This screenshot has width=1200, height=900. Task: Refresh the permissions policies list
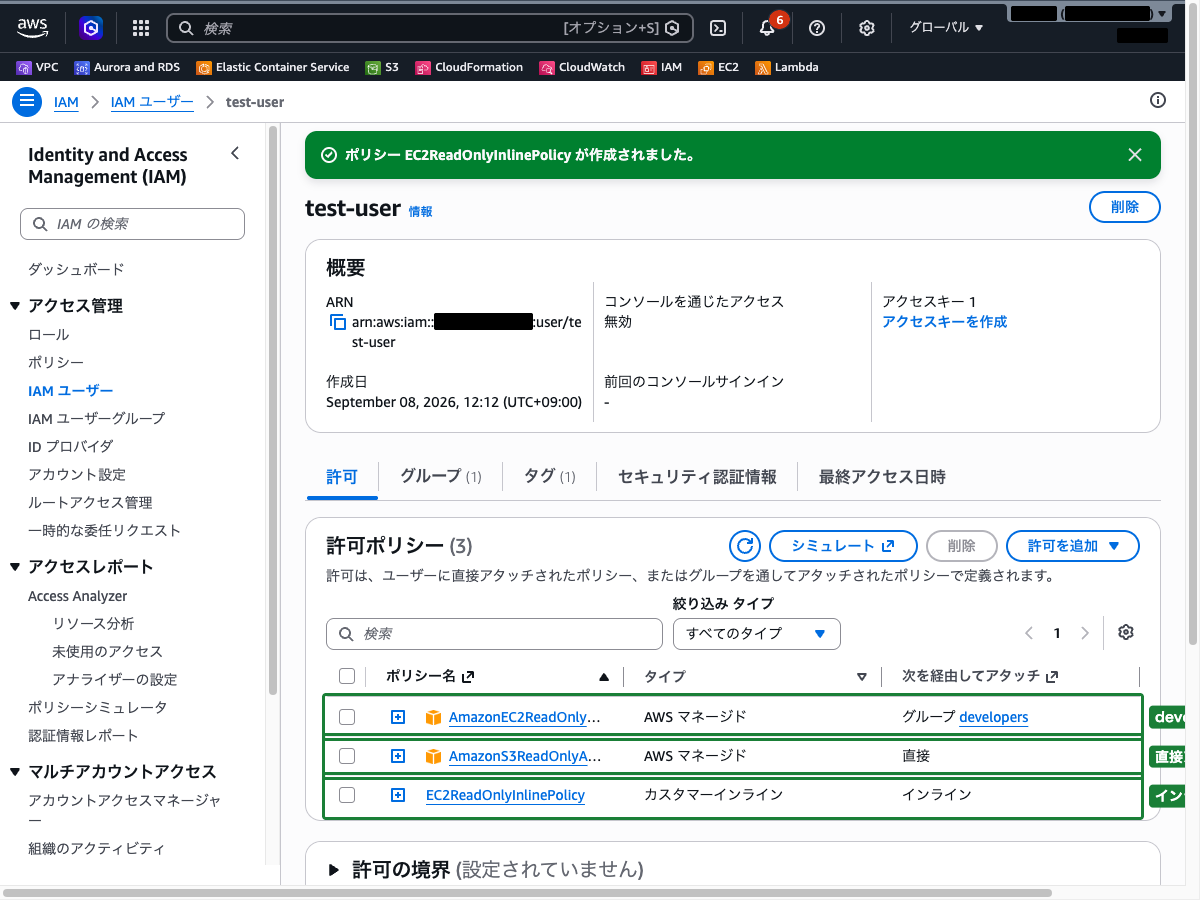click(744, 546)
